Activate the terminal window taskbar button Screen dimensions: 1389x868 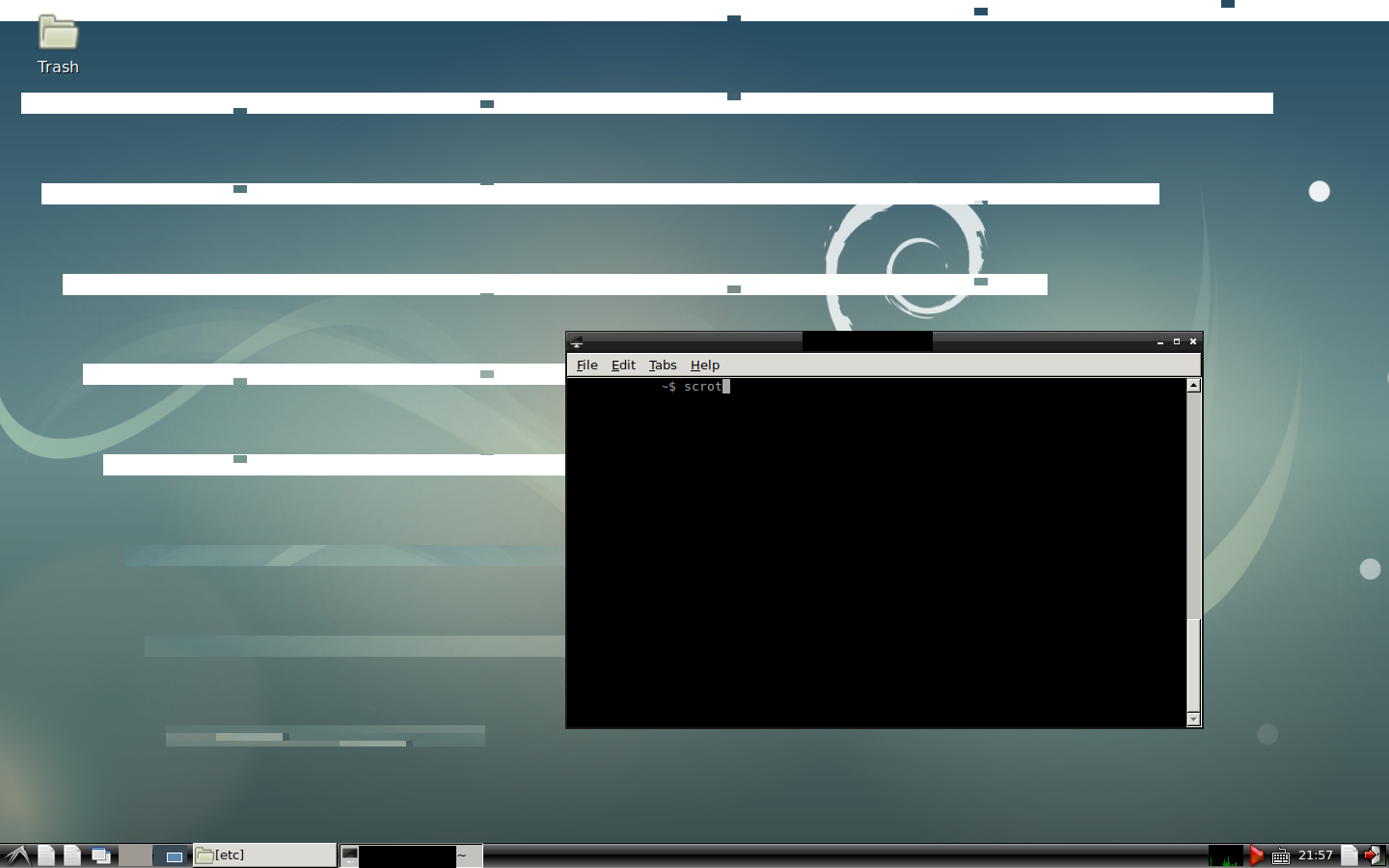[x=411, y=855]
